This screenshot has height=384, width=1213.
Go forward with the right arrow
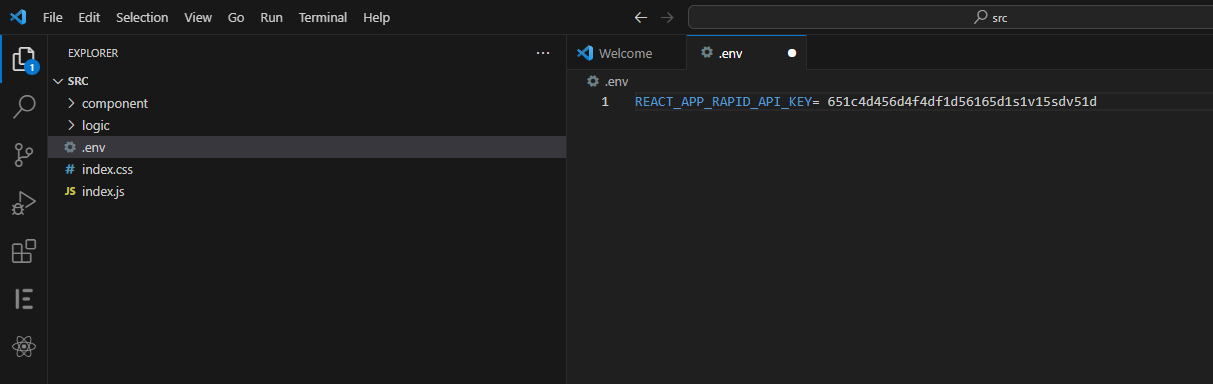pyautogui.click(x=667, y=18)
